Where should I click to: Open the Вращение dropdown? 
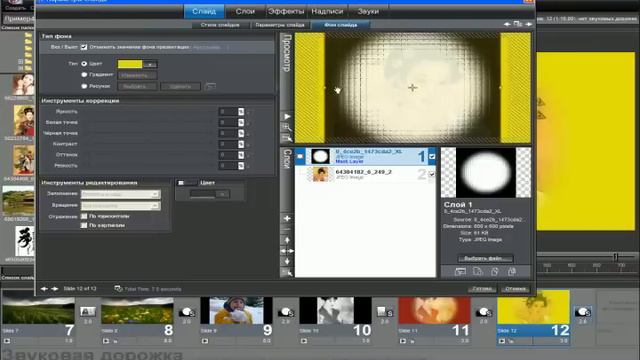pos(121,205)
